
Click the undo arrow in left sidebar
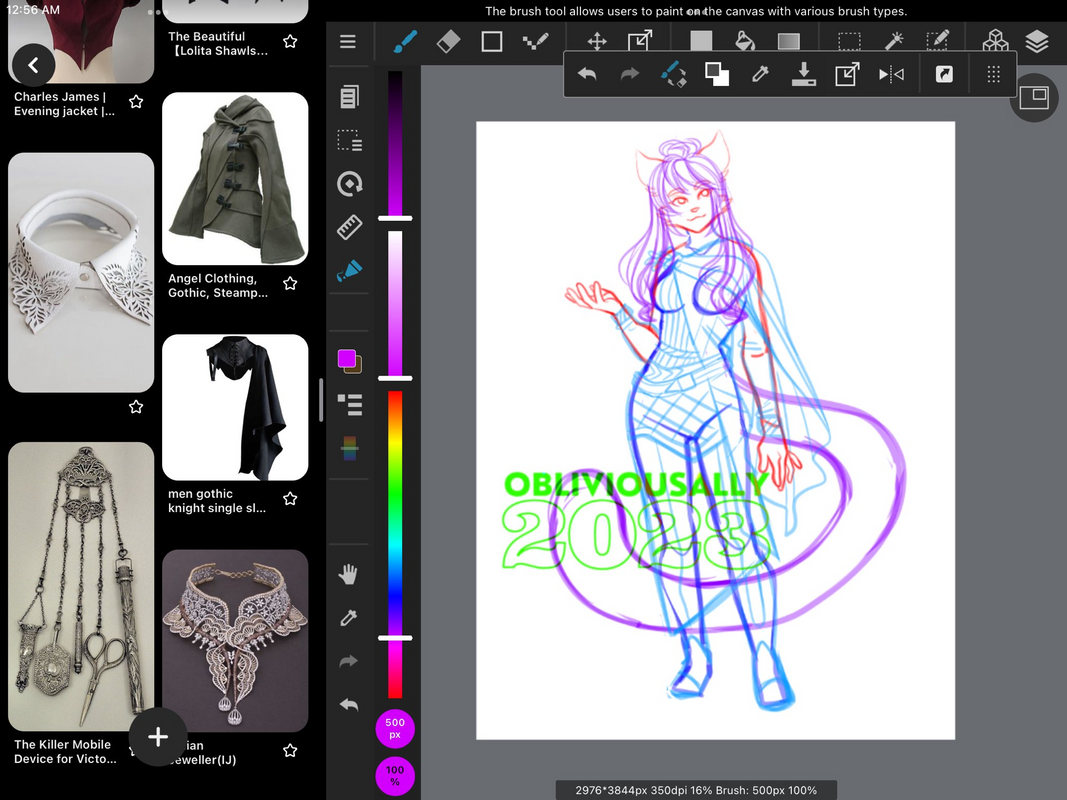point(348,704)
